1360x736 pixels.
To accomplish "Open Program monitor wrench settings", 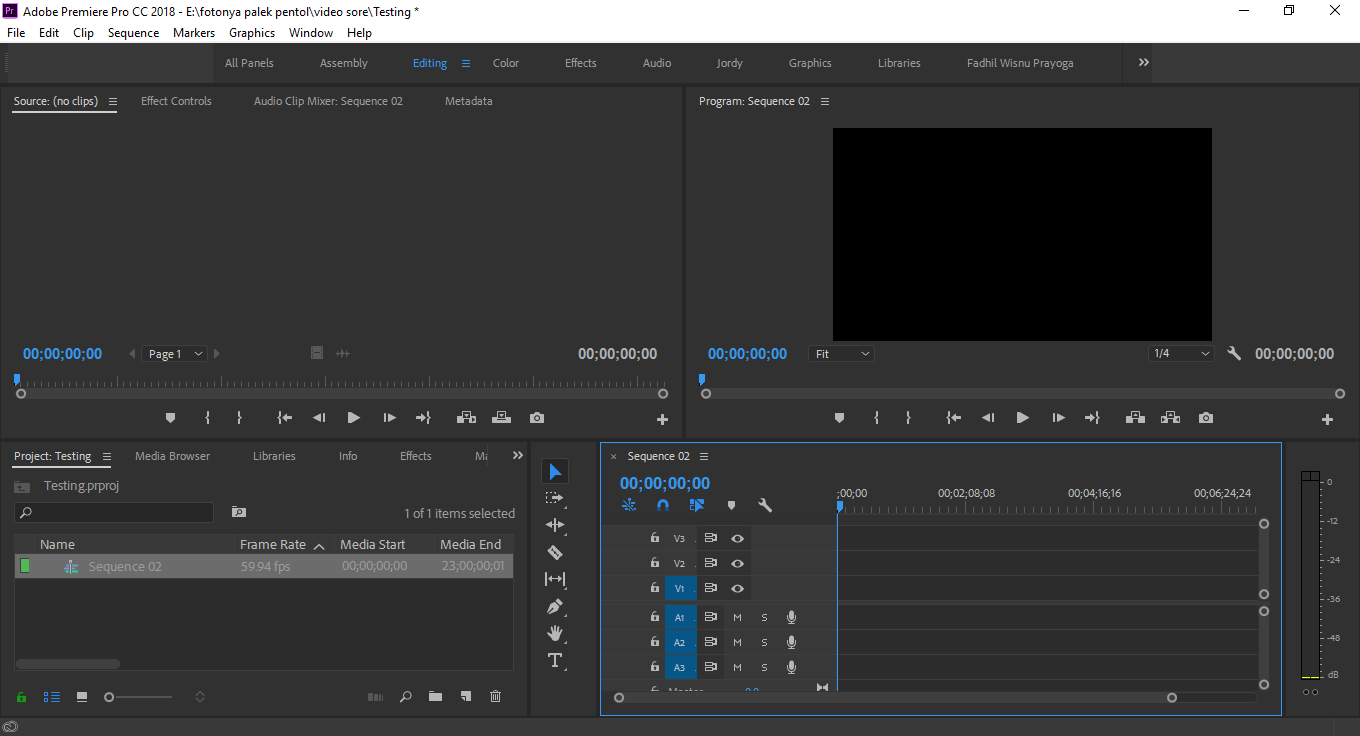I will pos(1234,354).
